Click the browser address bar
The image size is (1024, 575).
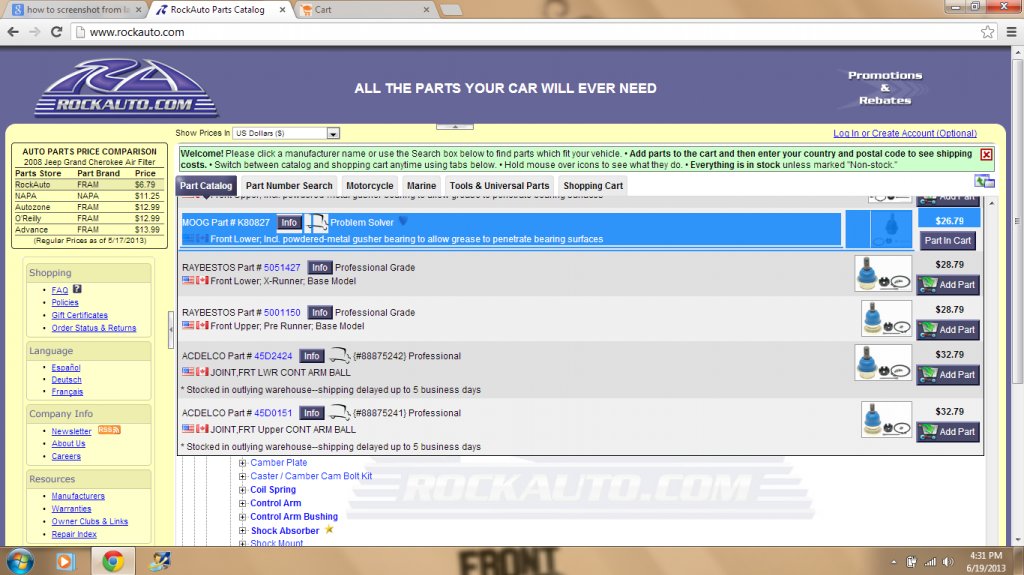pyautogui.click(x=522, y=32)
